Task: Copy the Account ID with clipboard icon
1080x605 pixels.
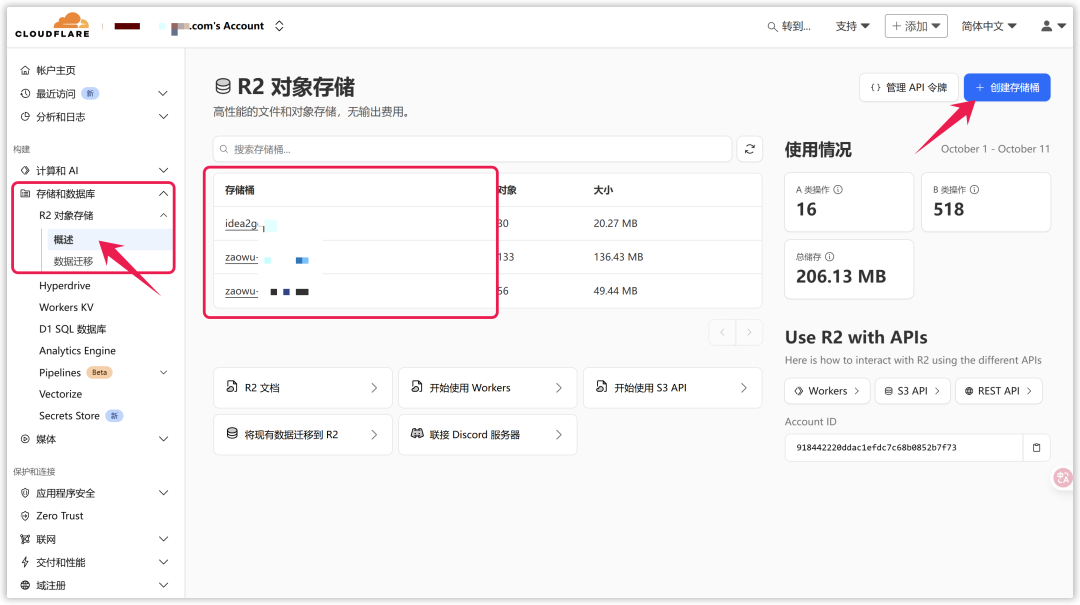Action: 1037,448
